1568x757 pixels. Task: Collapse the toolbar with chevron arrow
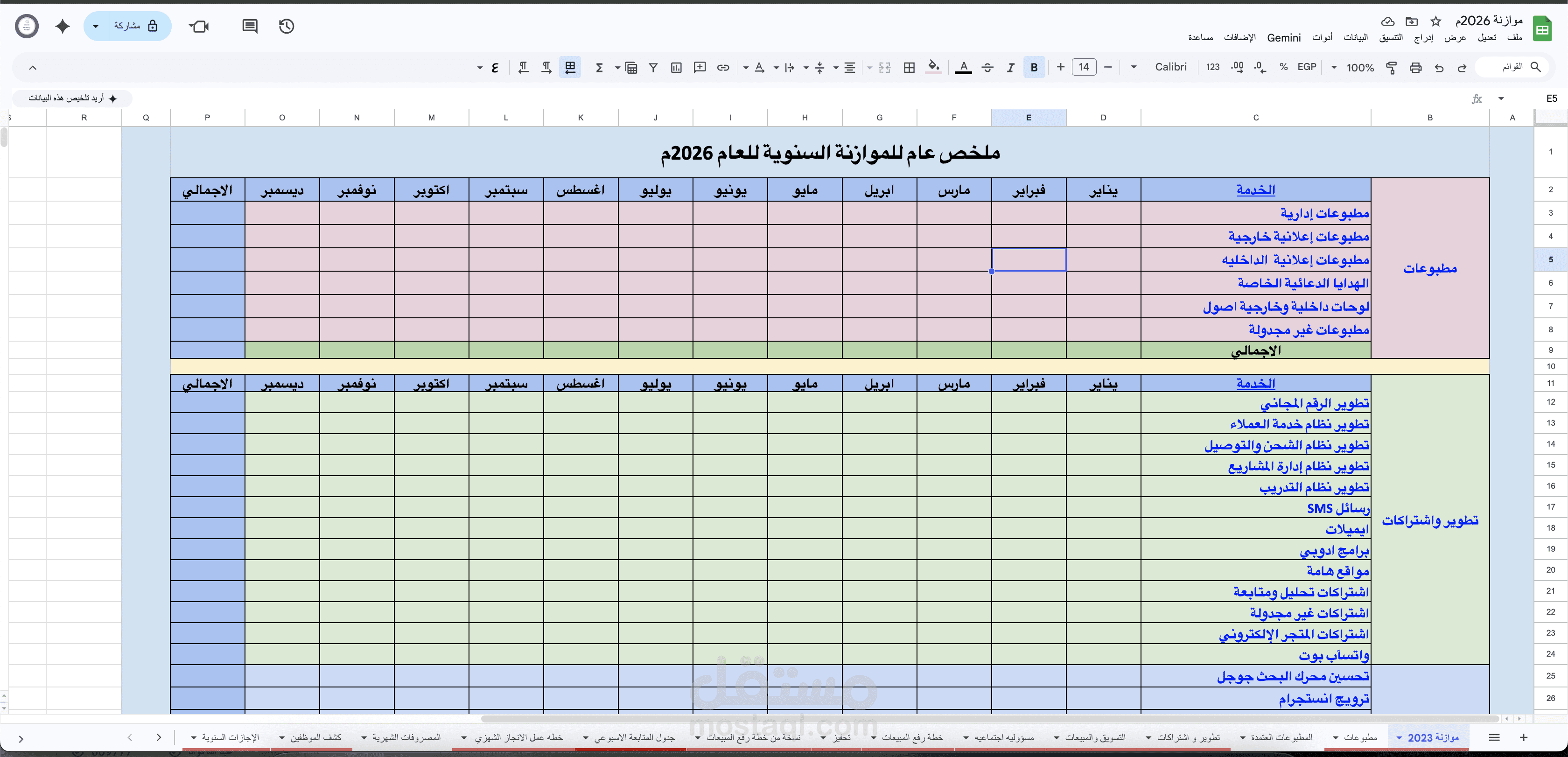(x=33, y=68)
